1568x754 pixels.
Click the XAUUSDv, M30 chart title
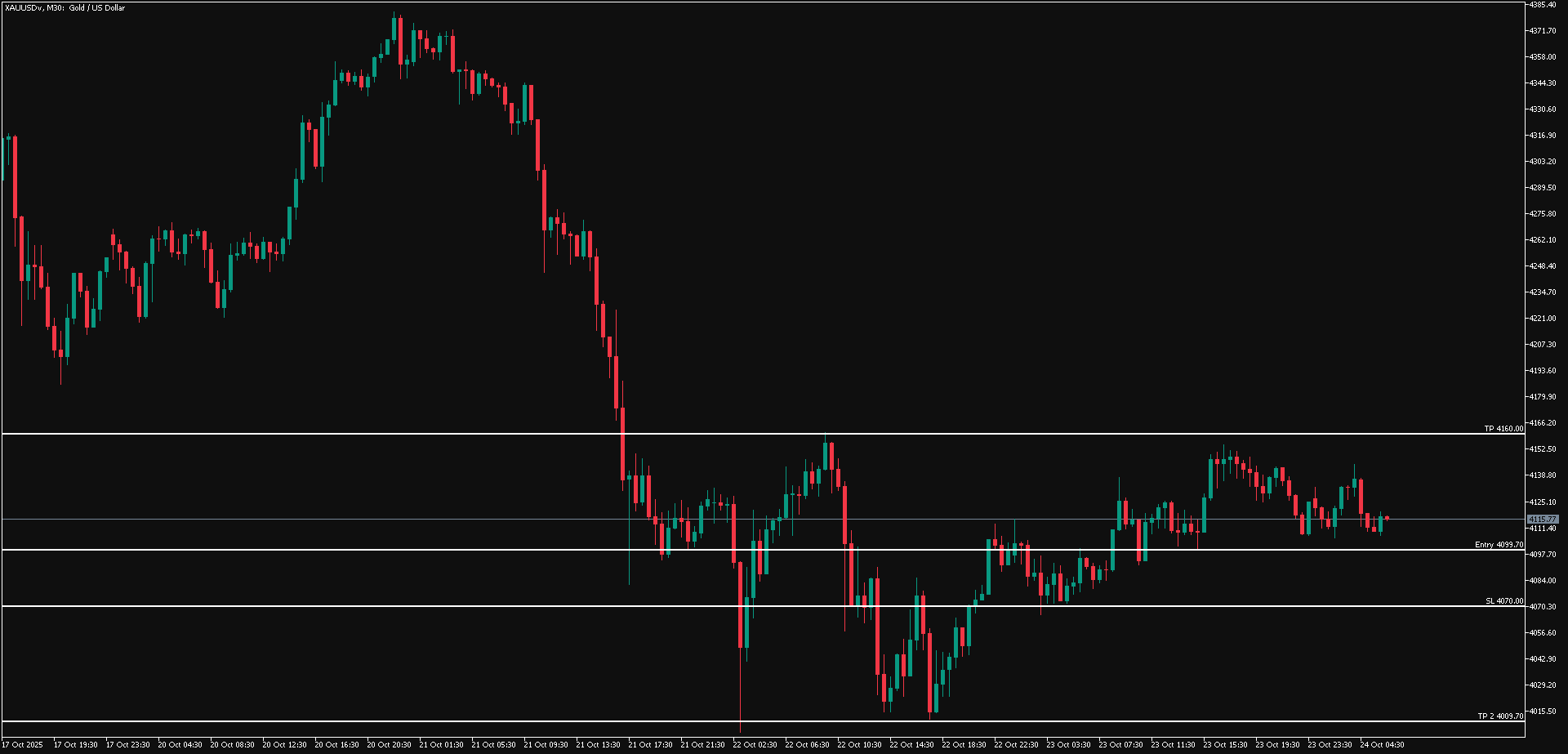(x=65, y=8)
